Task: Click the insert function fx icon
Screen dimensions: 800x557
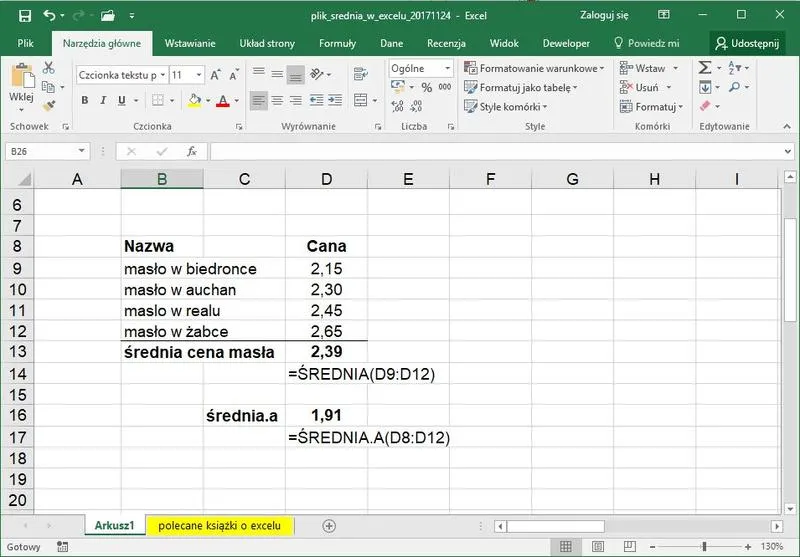Action: [x=190, y=151]
